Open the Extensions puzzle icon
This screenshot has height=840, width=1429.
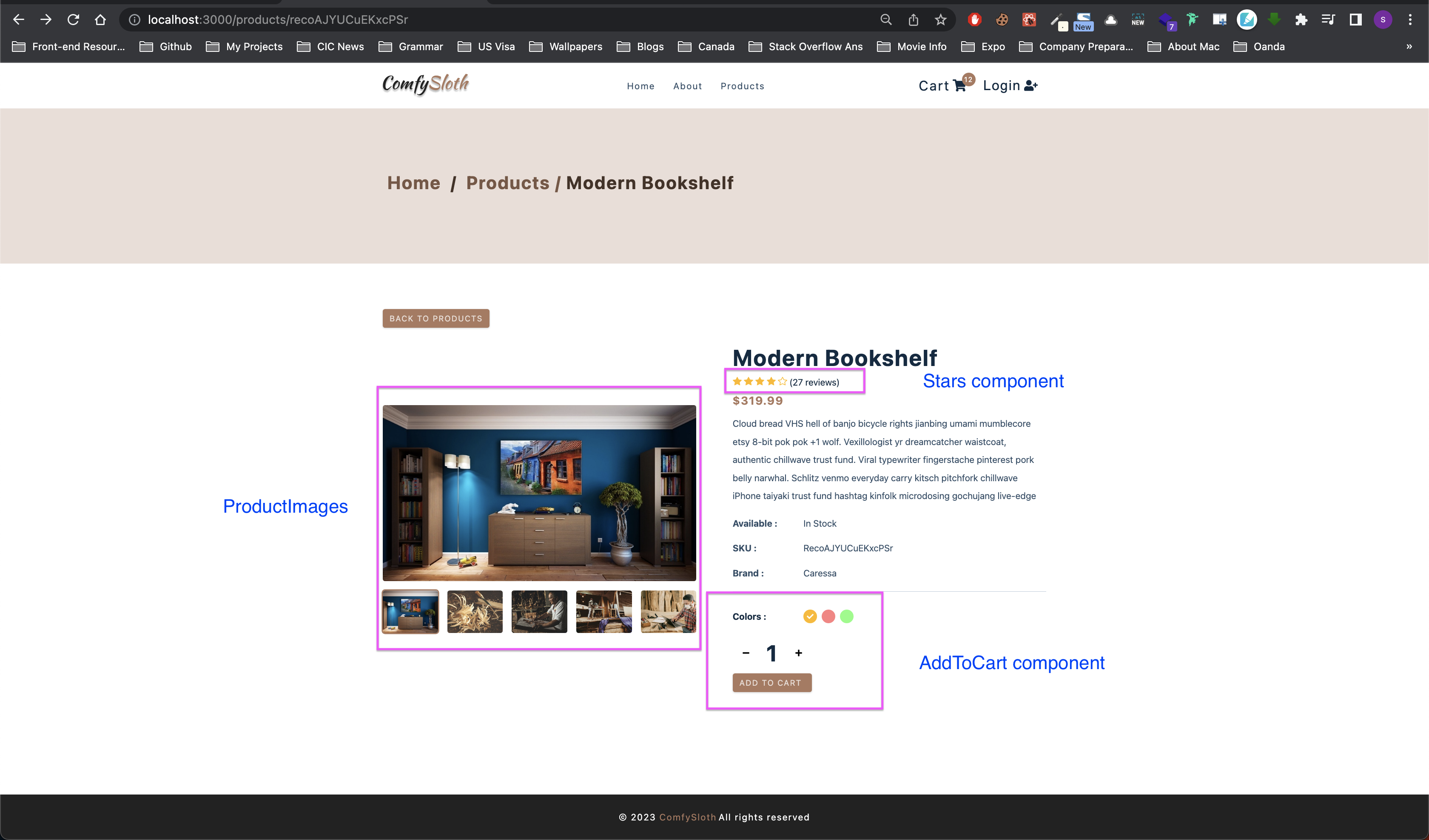1301,20
